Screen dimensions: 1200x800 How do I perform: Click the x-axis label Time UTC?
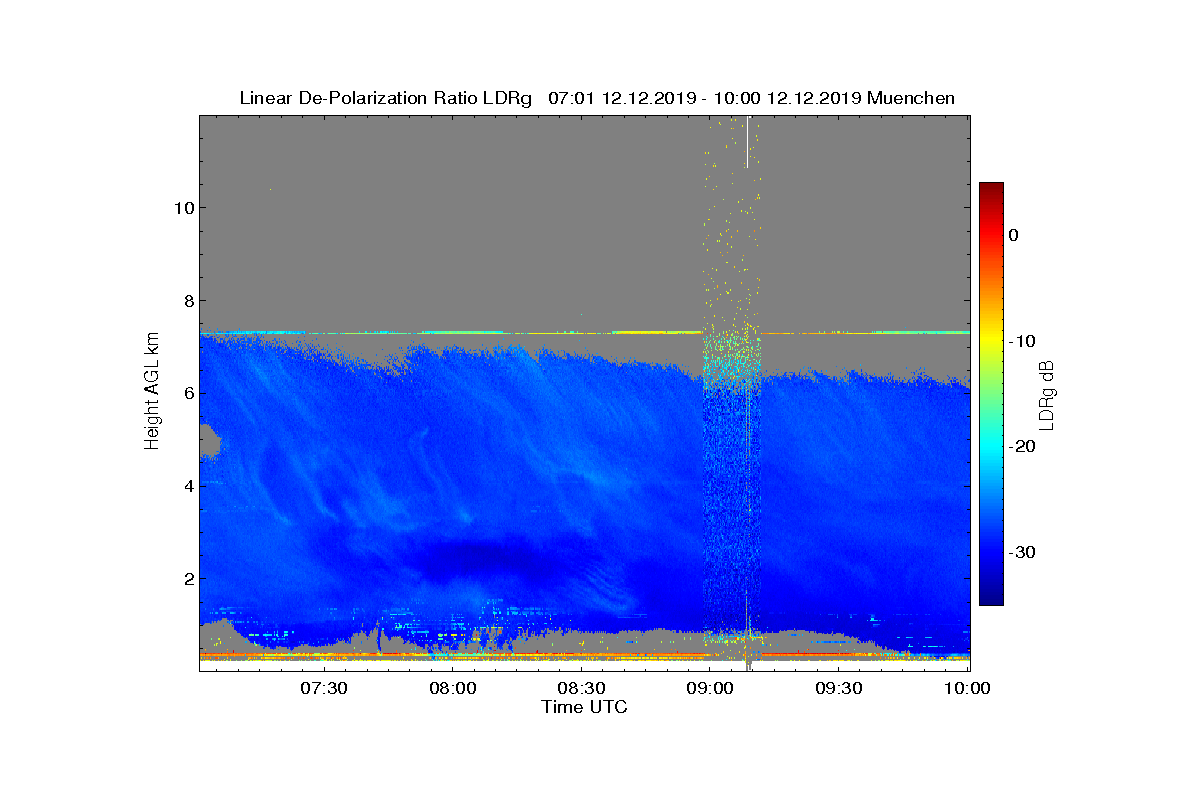[585, 707]
